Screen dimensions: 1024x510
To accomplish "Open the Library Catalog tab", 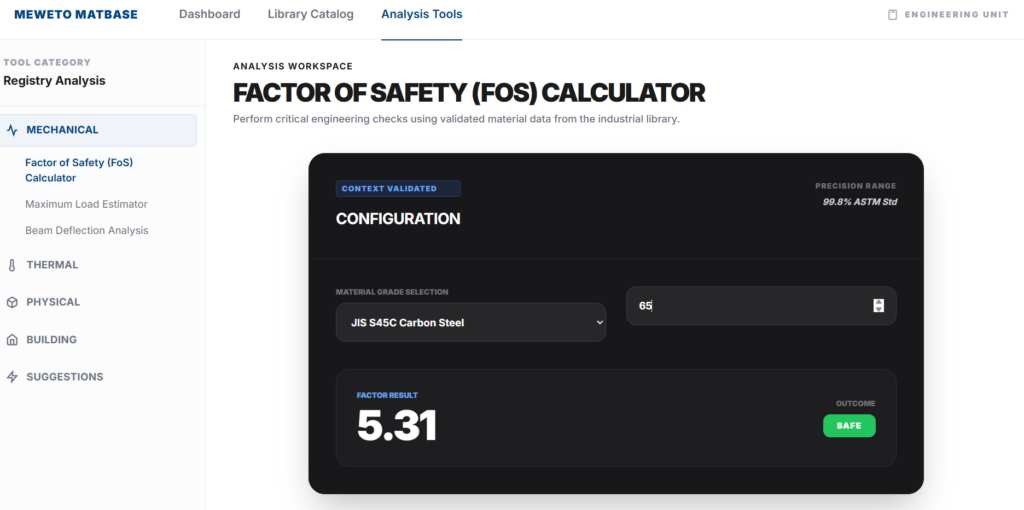I will pyautogui.click(x=310, y=15).
